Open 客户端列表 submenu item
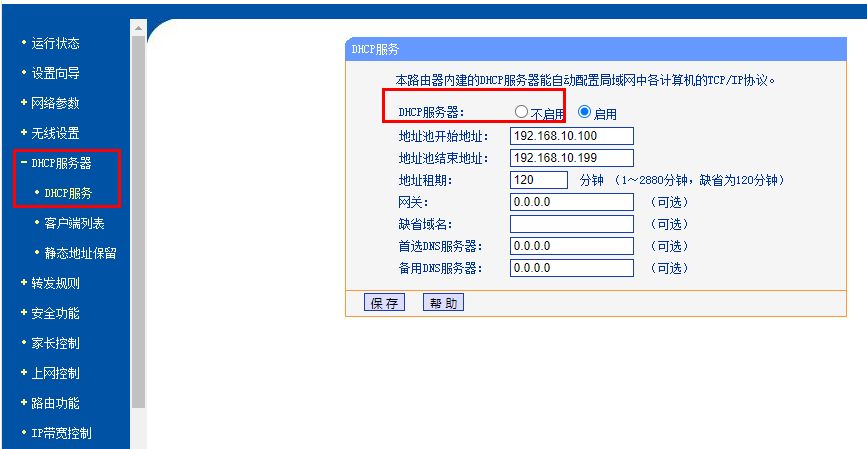Screen dimensions: 867x449 (74, 223)
